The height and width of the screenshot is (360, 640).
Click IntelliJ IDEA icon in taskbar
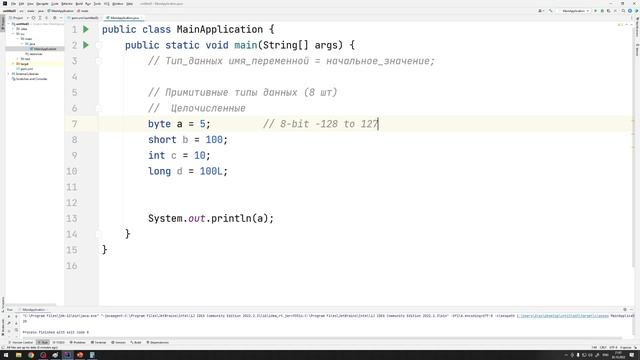coord(67,355)
